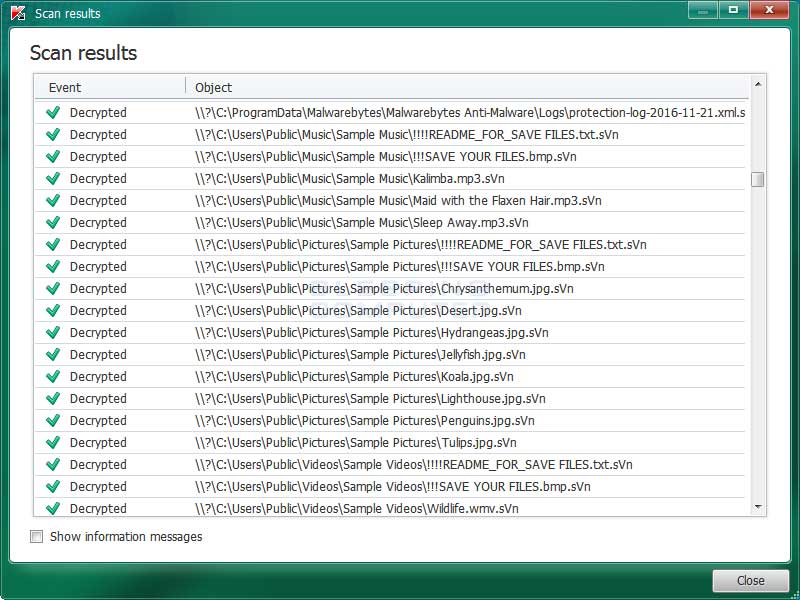
Task: Click green checkmark beside Hydrangeas.jpg.sVn row
Action: [x=53, y=333]
